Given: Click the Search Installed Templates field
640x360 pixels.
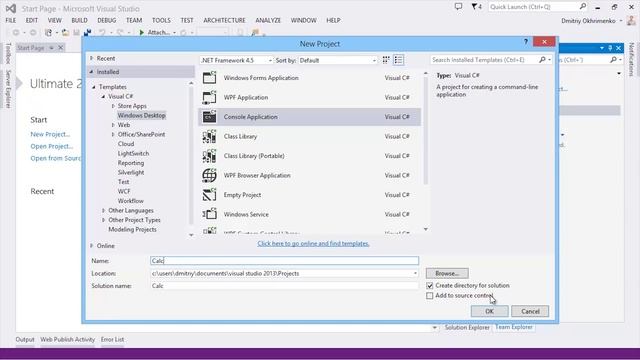Looking at the screenshot, I should pyautogui.click(x=484, y=60).
